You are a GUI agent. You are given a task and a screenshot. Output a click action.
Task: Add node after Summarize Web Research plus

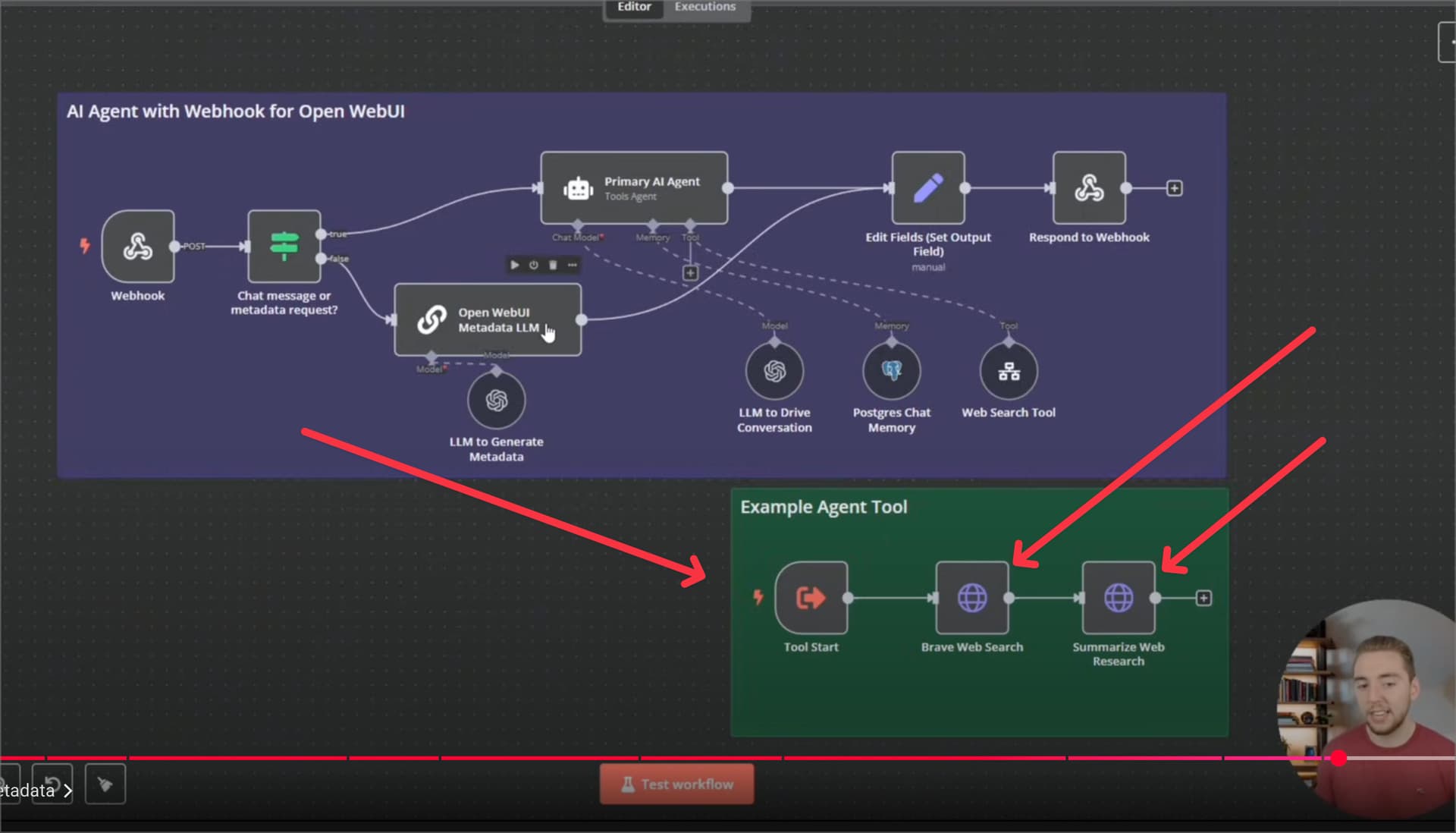point(1203,599)
